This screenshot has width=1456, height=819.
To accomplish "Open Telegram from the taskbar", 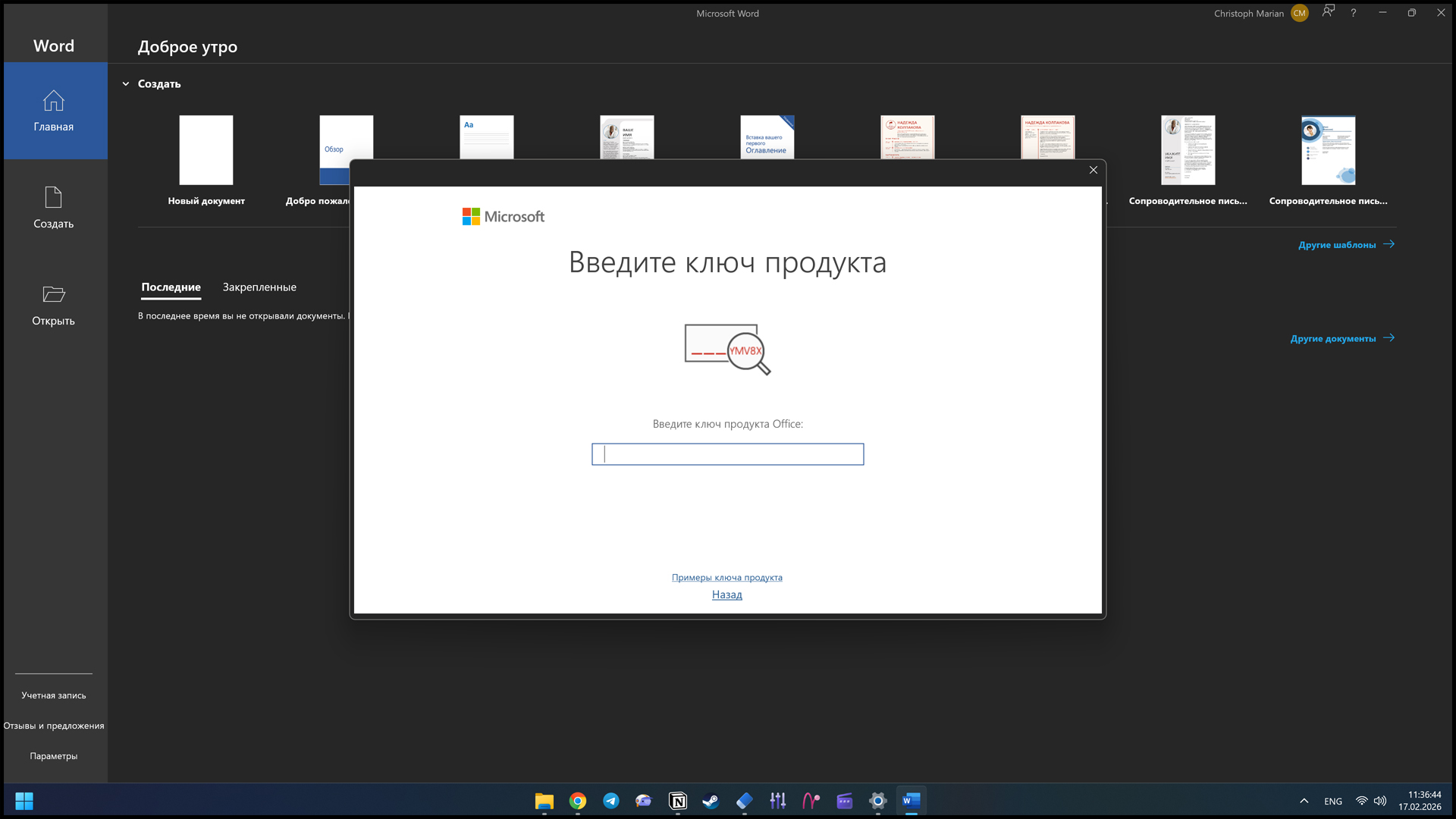I will click(x=610, y=801).
